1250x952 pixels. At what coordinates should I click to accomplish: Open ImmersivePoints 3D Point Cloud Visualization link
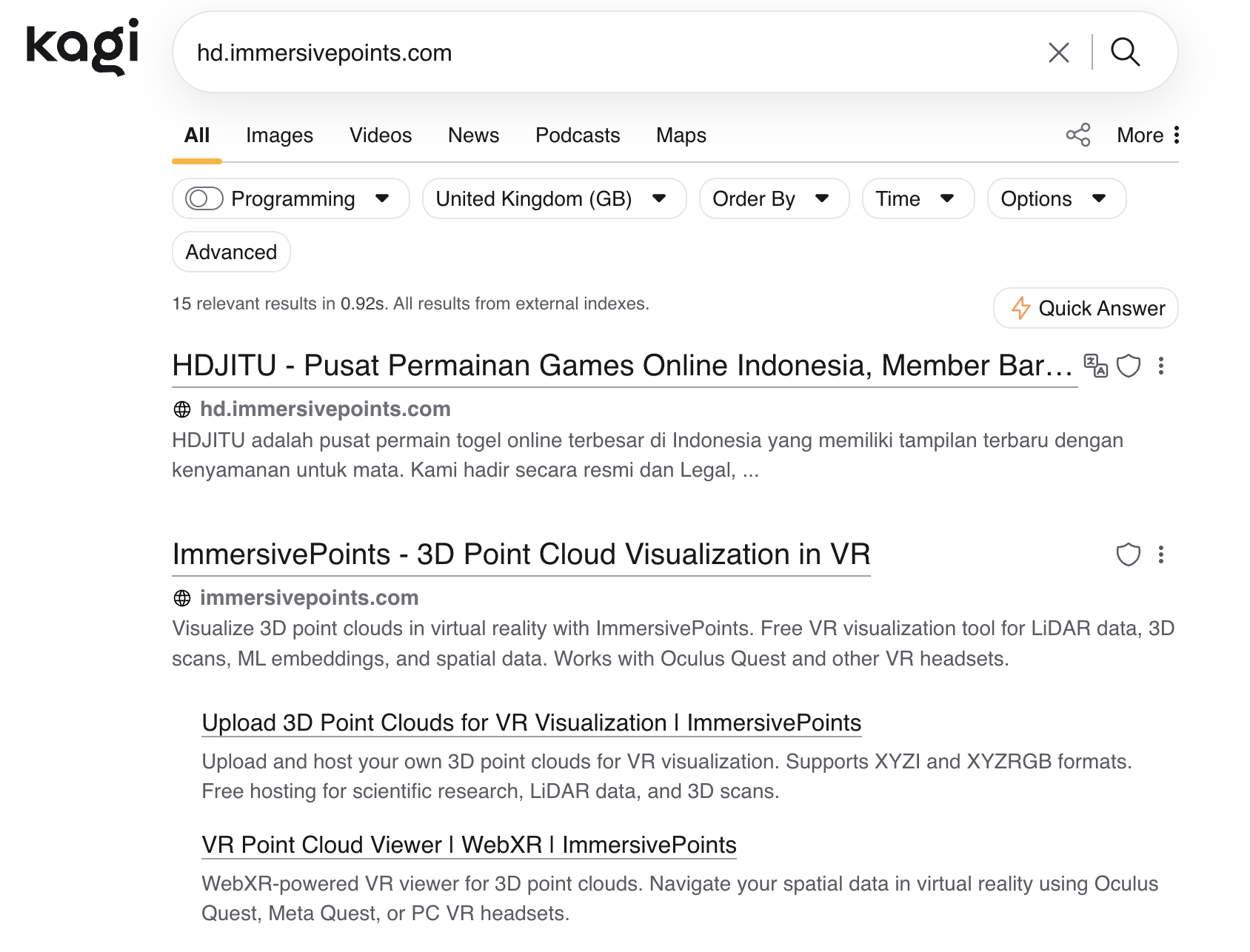(x=521, y=554)
